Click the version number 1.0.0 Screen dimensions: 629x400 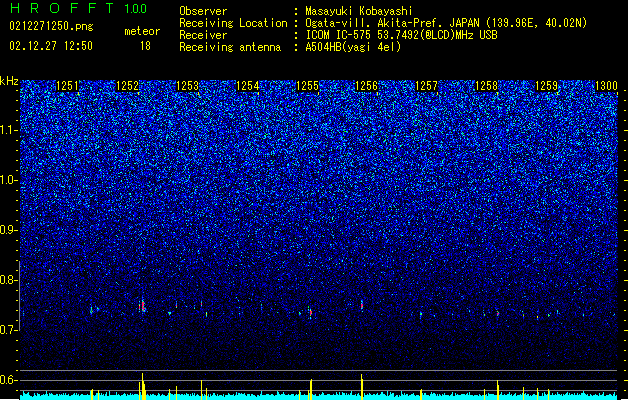coord(135,9)
